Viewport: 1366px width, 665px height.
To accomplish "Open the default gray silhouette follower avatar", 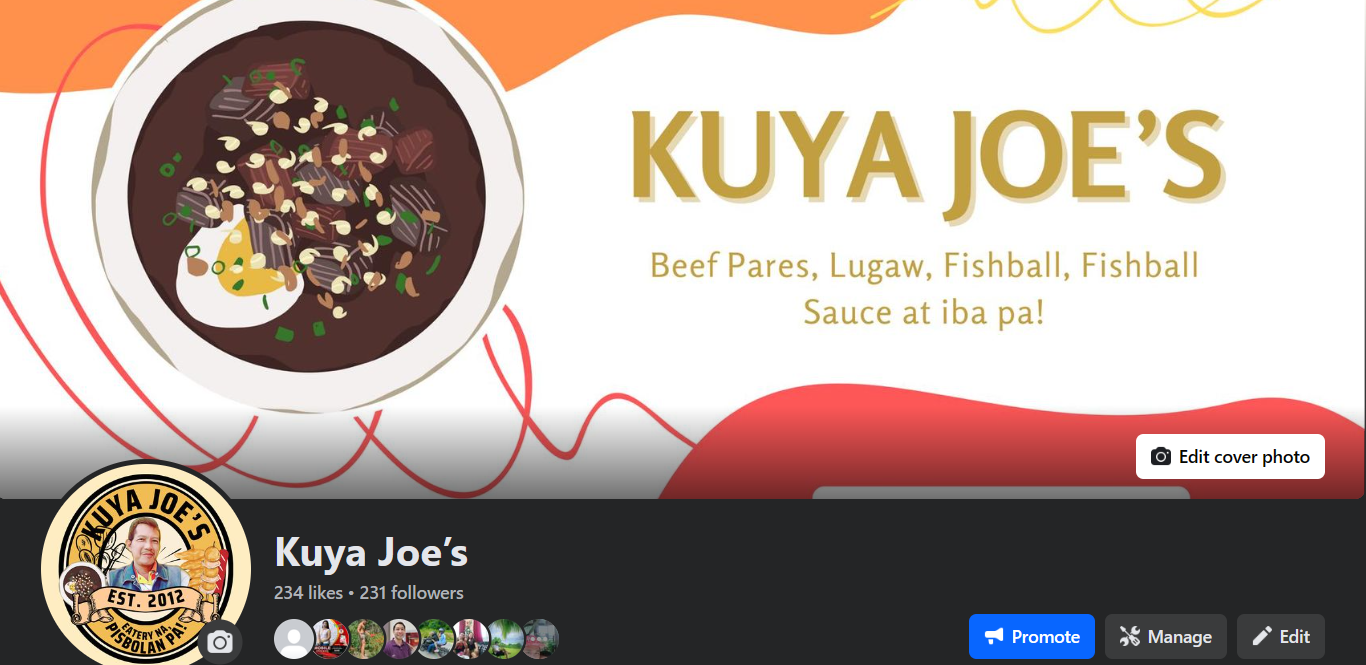I will click(293, 638).
